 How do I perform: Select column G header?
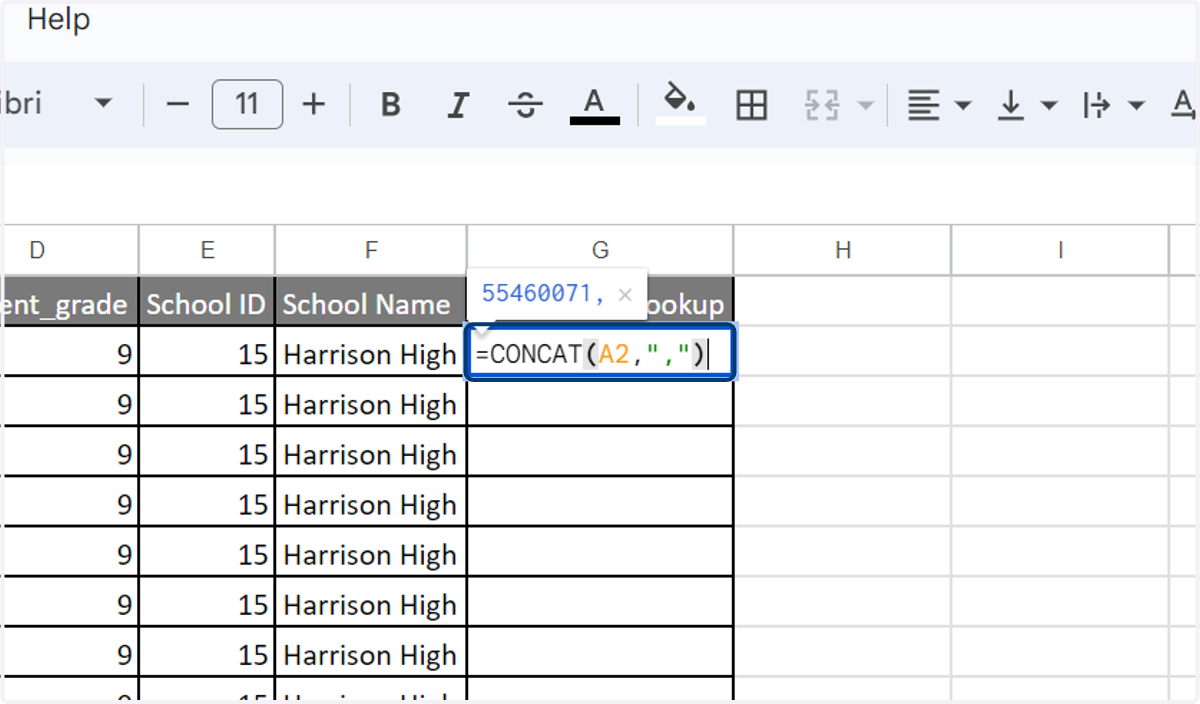600,250
